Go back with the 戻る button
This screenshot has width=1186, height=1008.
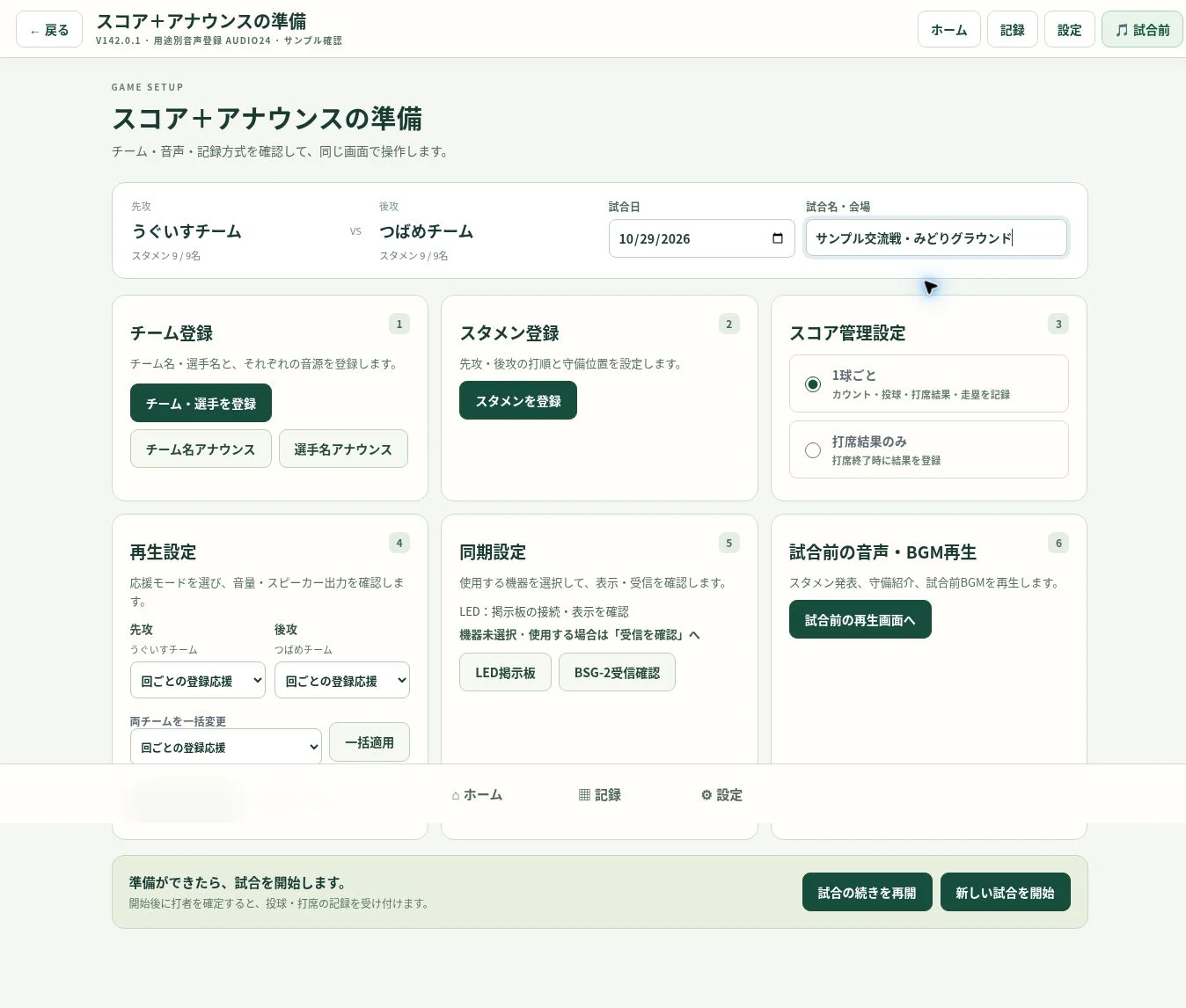coord(49,30)
